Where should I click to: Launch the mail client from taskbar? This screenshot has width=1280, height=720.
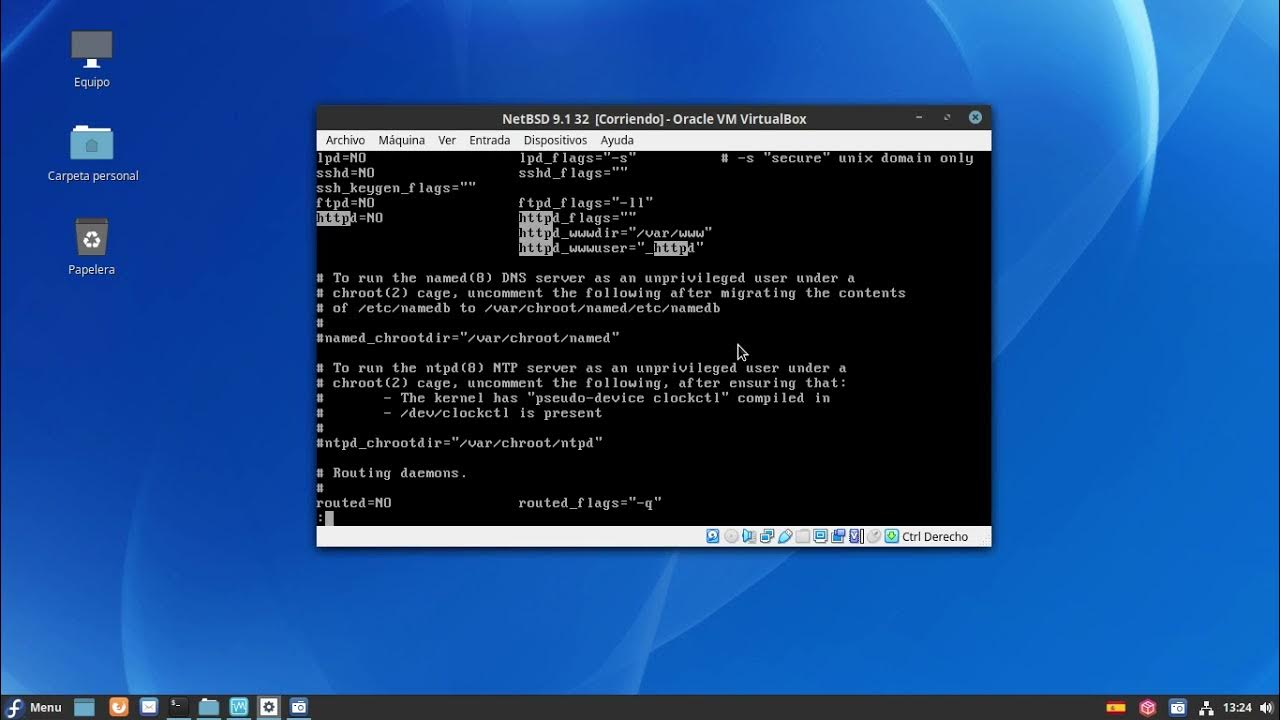tap(149, 707)
